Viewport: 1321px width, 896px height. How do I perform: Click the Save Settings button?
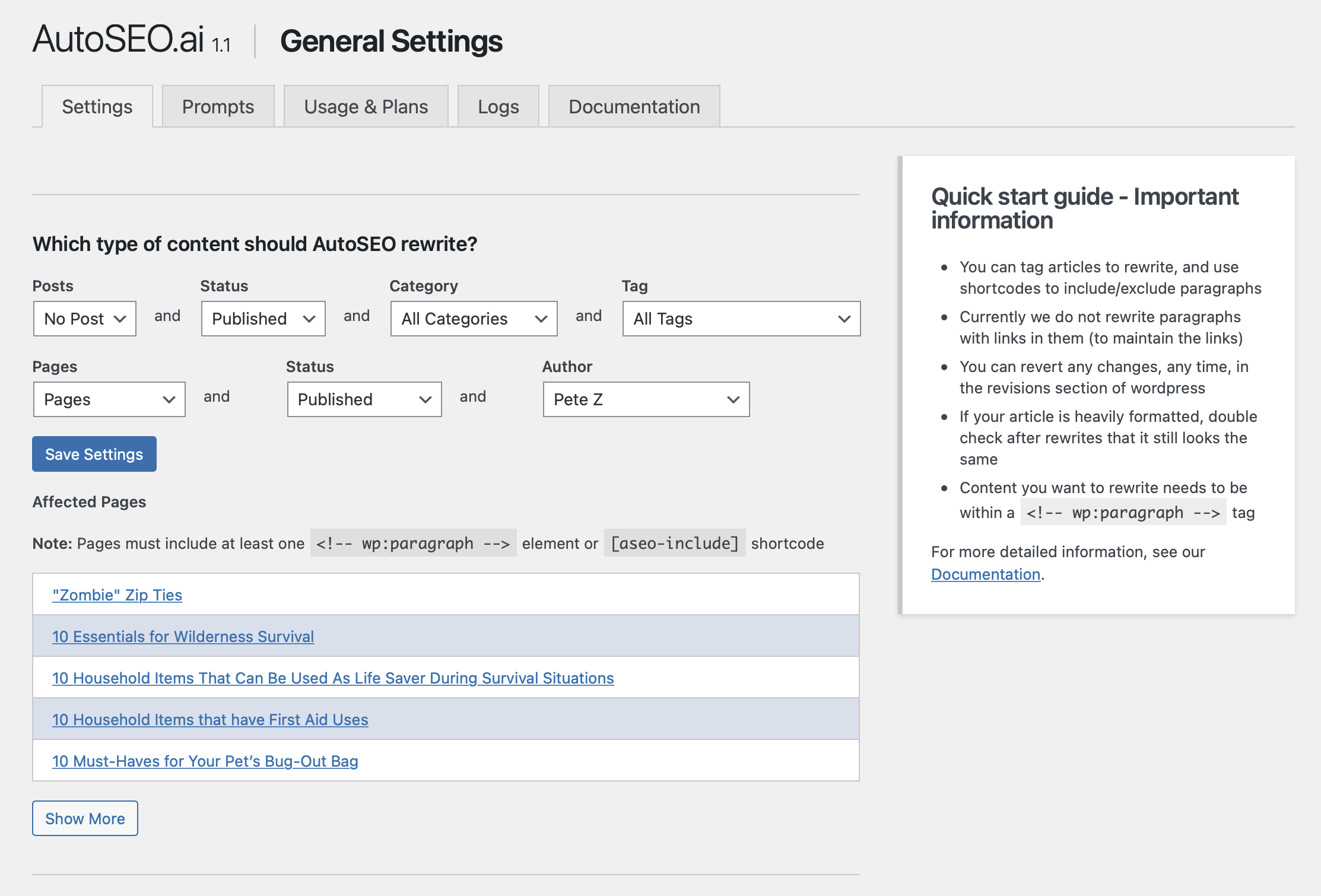tap(94, 454)
